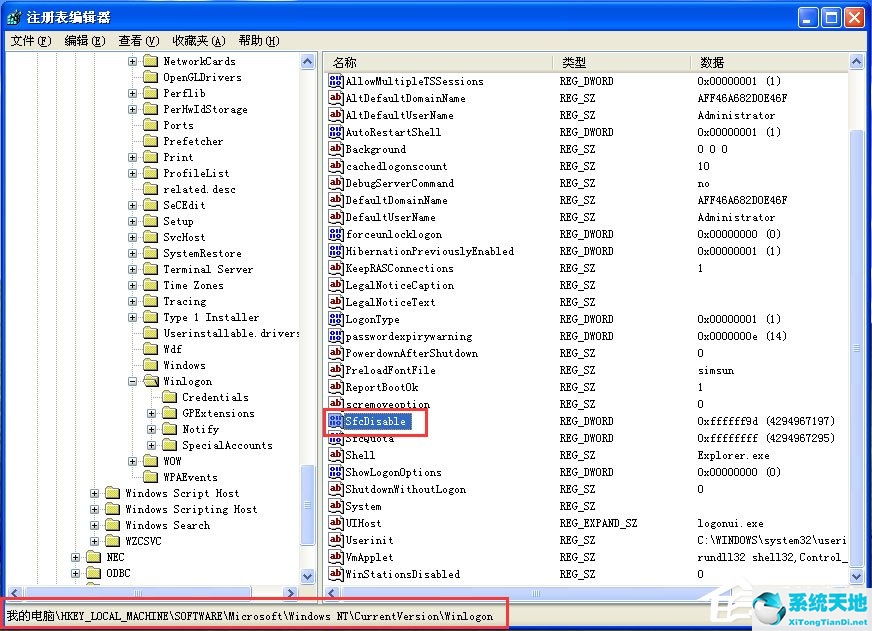872x631 pixels.
Task: Click the Credentials folder icon
Action: coord(171,397)
